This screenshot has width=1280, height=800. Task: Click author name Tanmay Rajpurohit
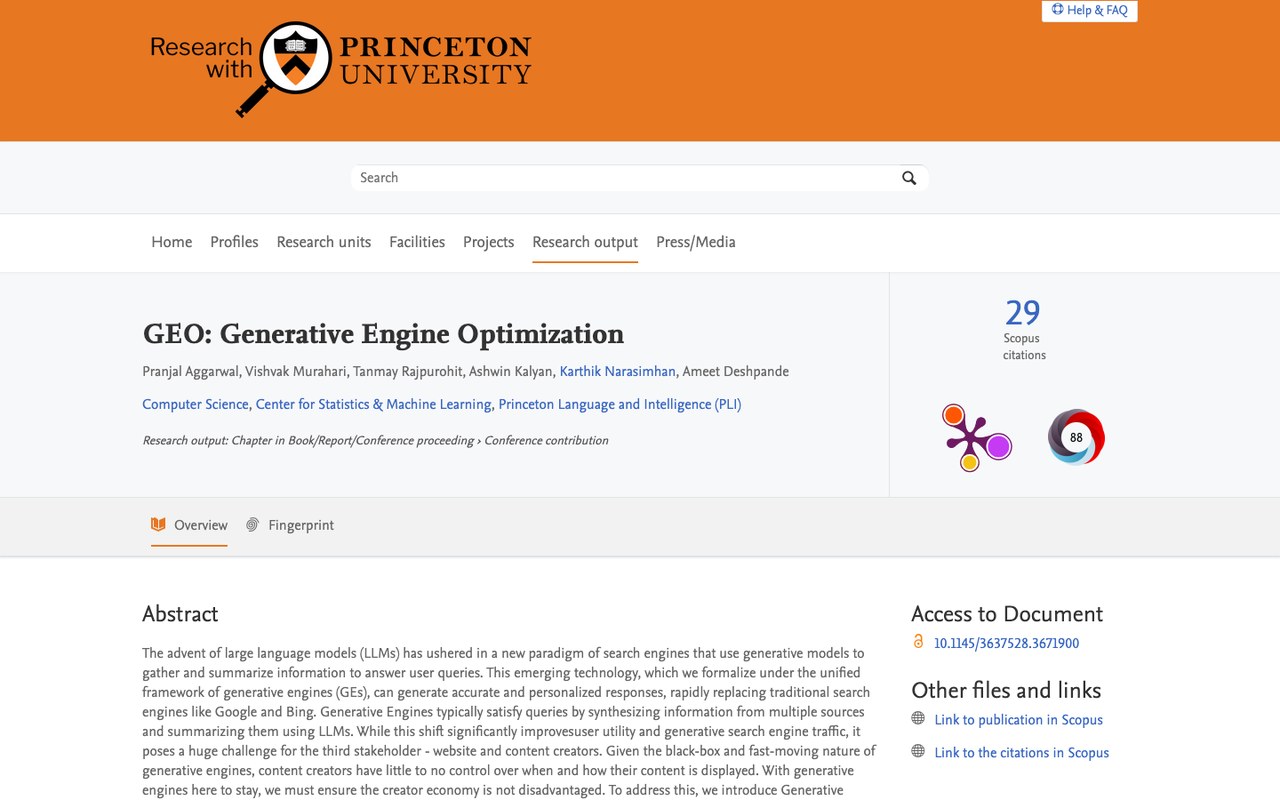408,372
